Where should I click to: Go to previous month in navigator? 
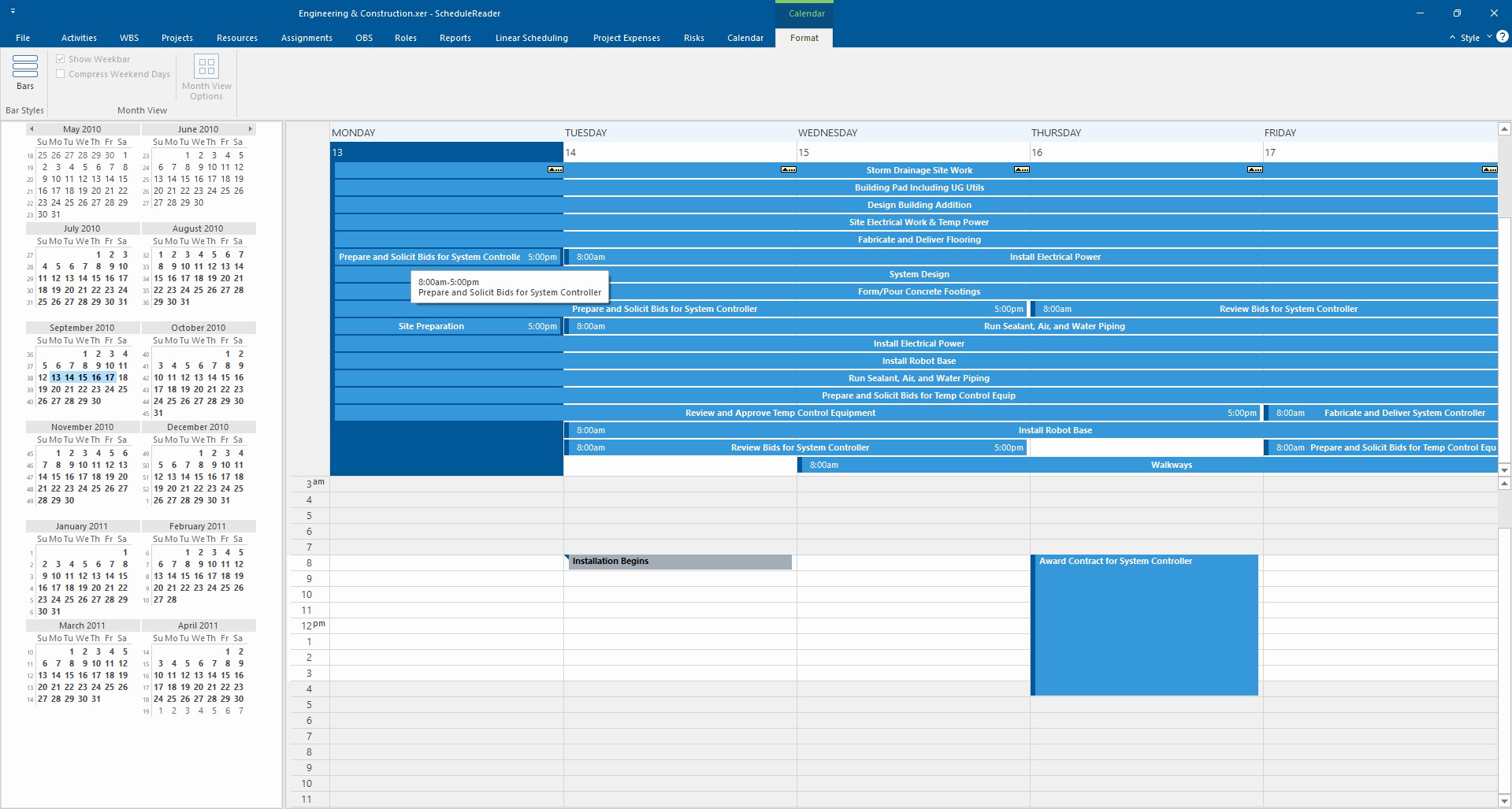coord(32,129)
